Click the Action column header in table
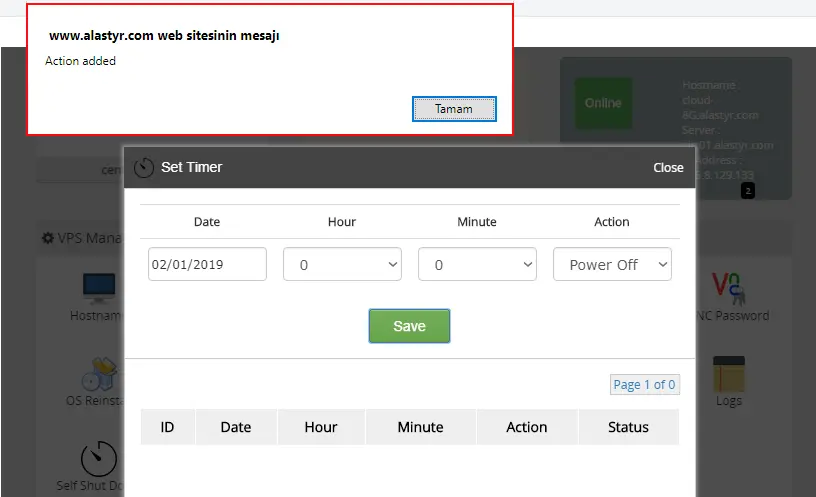The image size is (816, 497). tap(527, 427)
